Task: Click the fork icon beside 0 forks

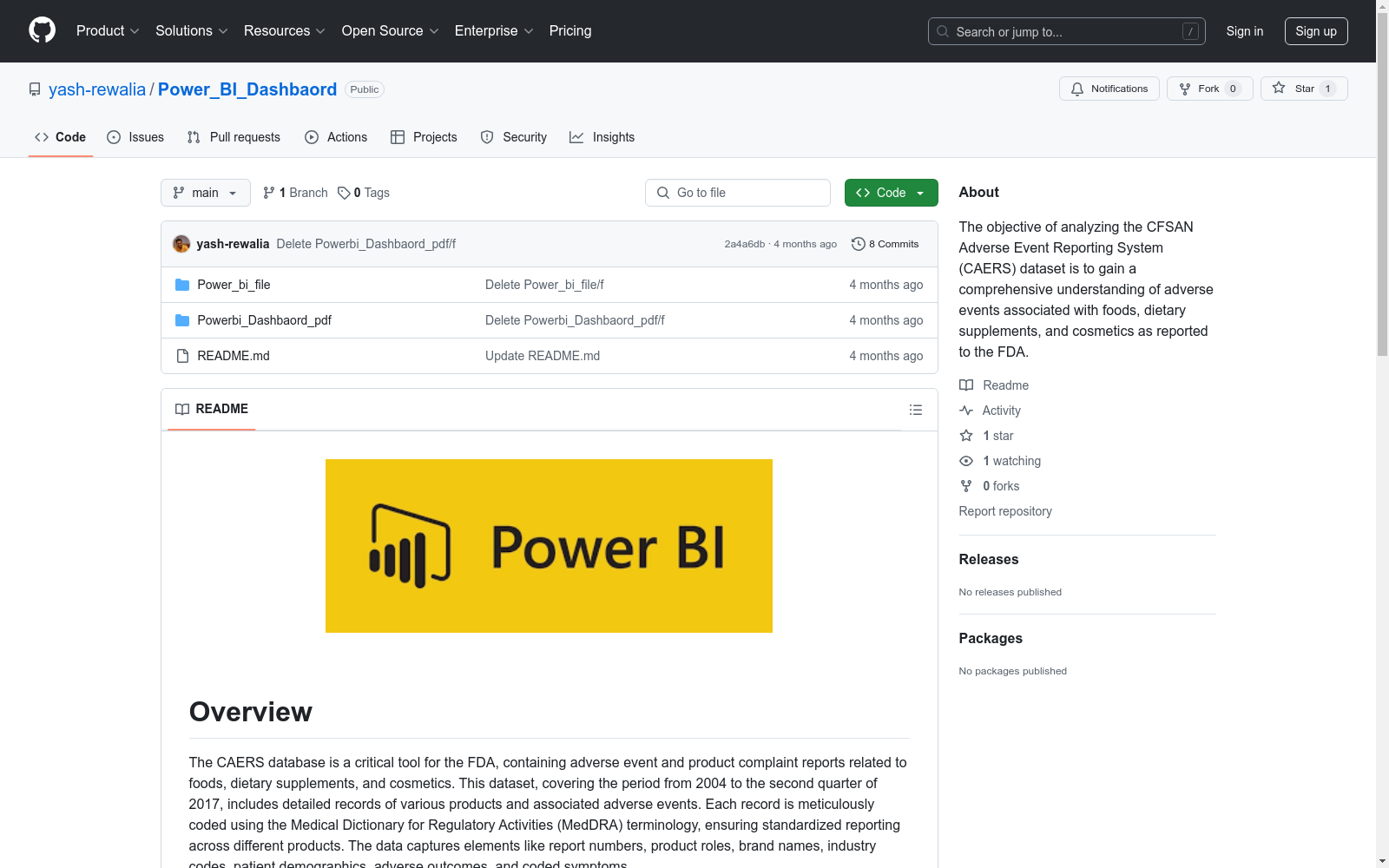Action: pyautogui.click(x=966, y=486)
